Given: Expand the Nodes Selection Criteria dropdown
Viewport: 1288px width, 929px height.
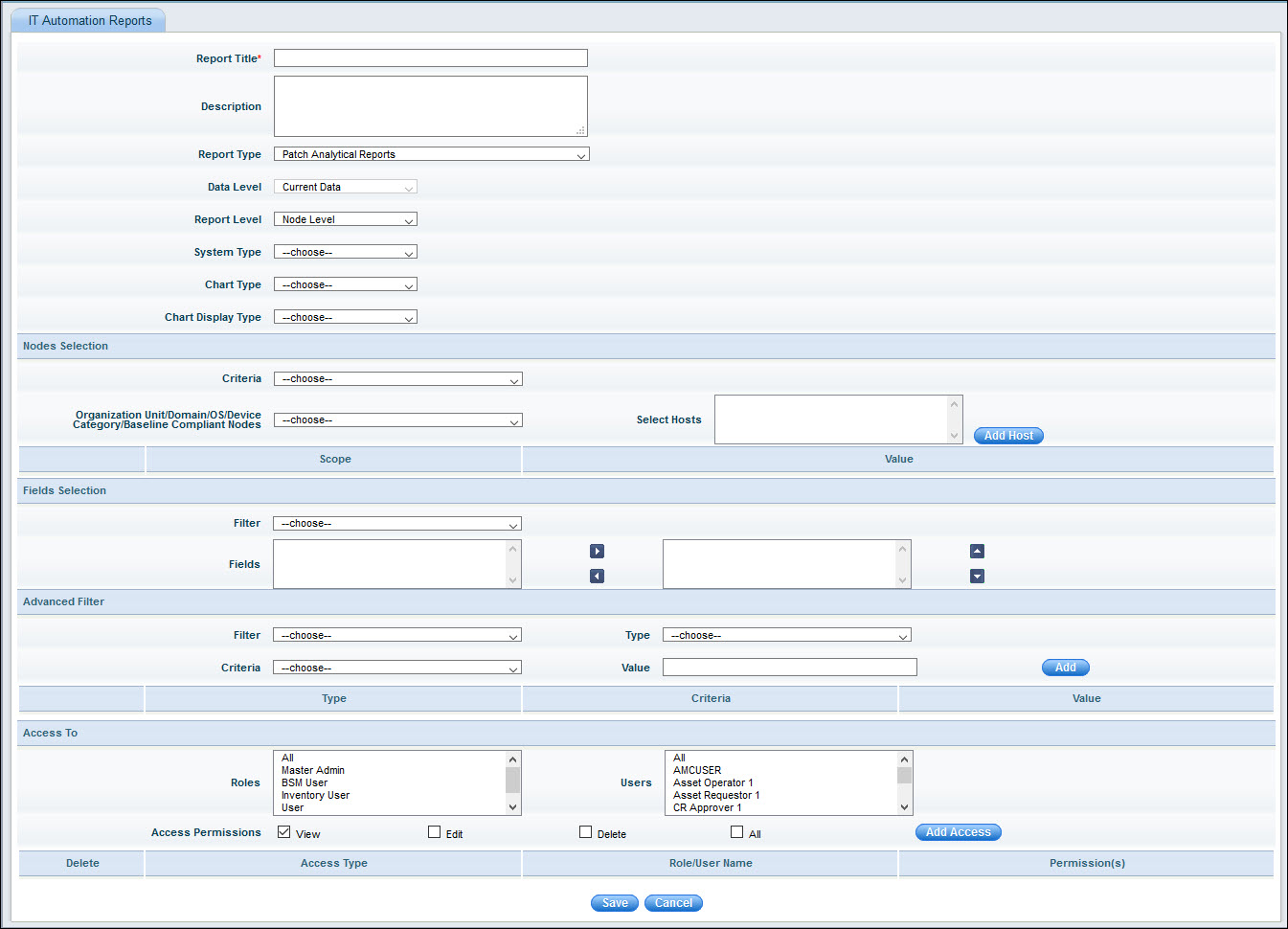Looking at the screenshot, I should click(397, 379).
